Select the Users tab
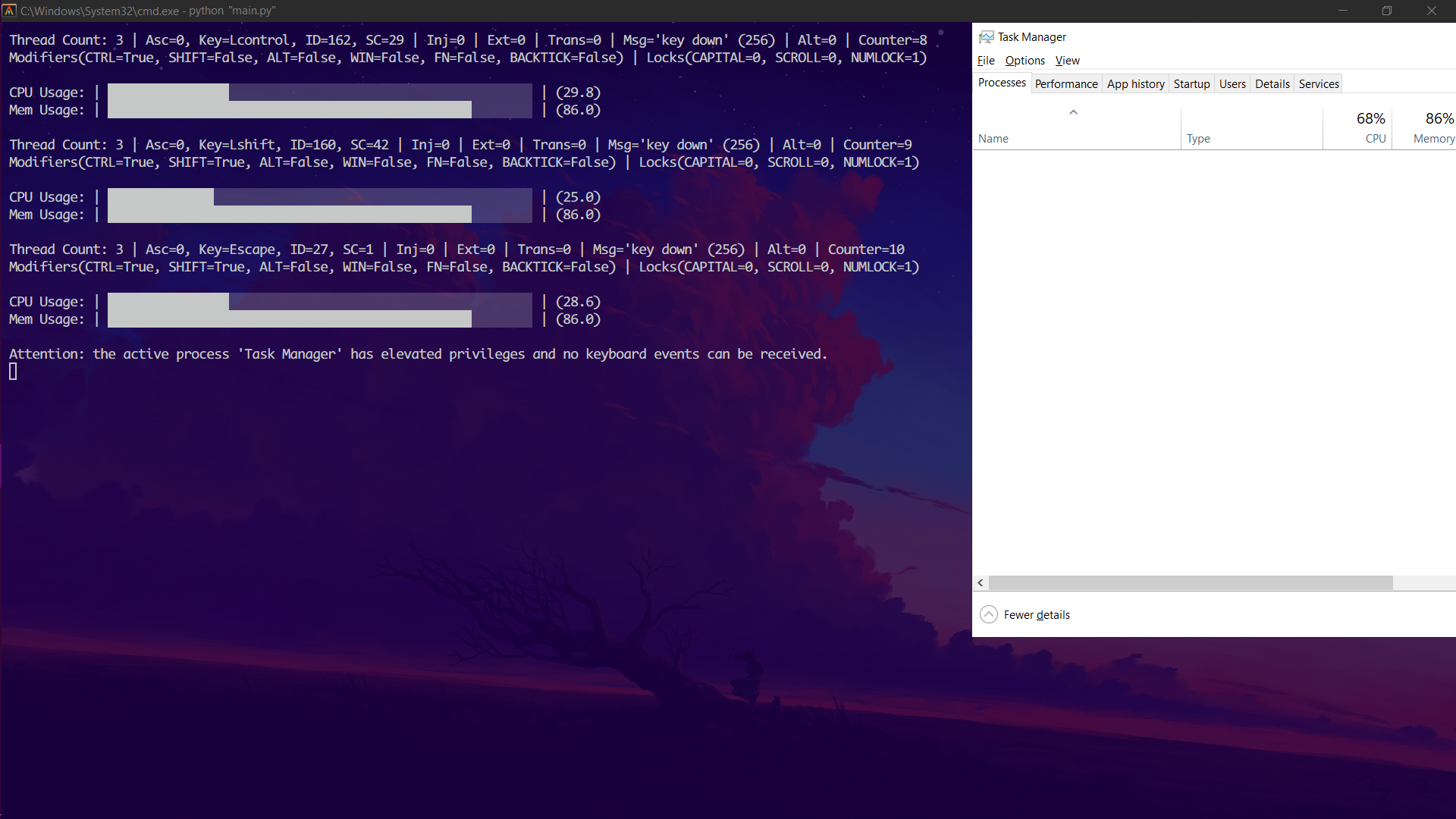The height and width of the screenshot is (819, 1456). (1232, 84)
